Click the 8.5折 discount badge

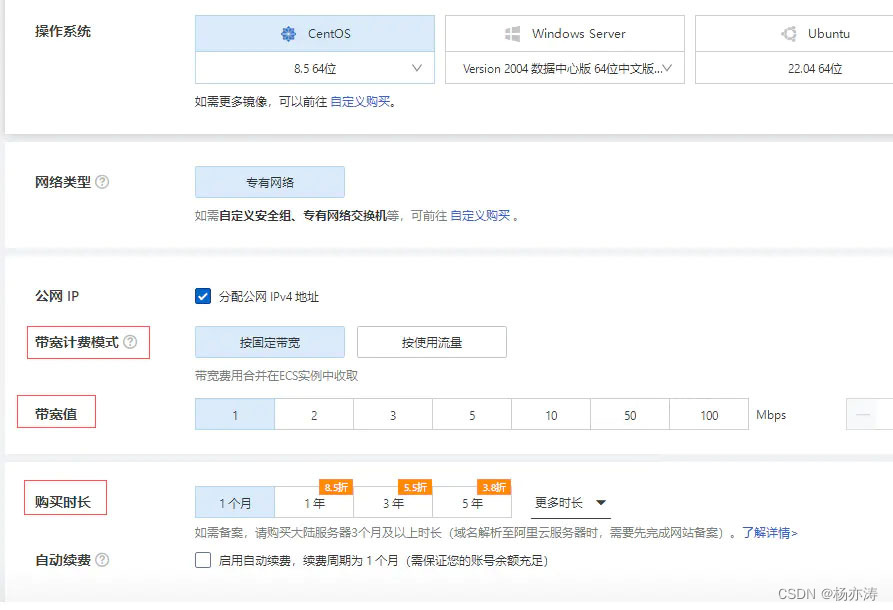click(337, 488)
